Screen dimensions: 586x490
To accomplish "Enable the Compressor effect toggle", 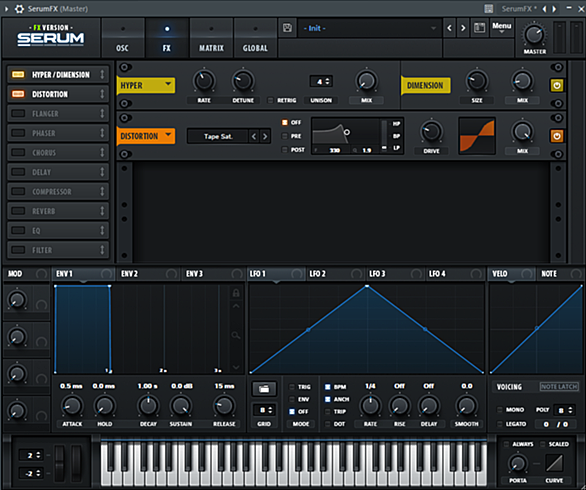I will 18,191.
